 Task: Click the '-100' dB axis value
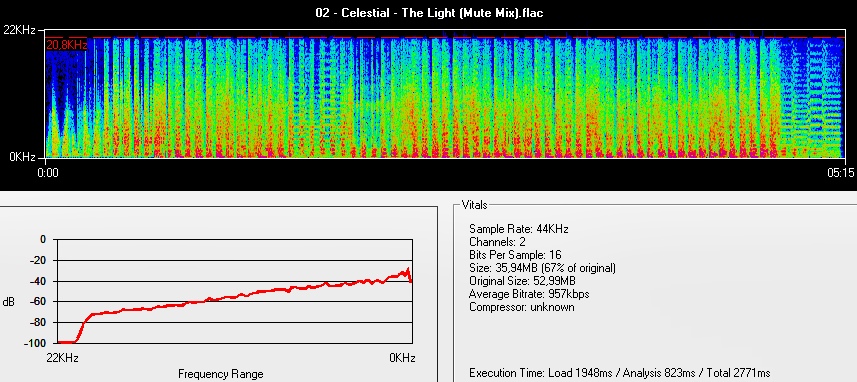[34, 343]
